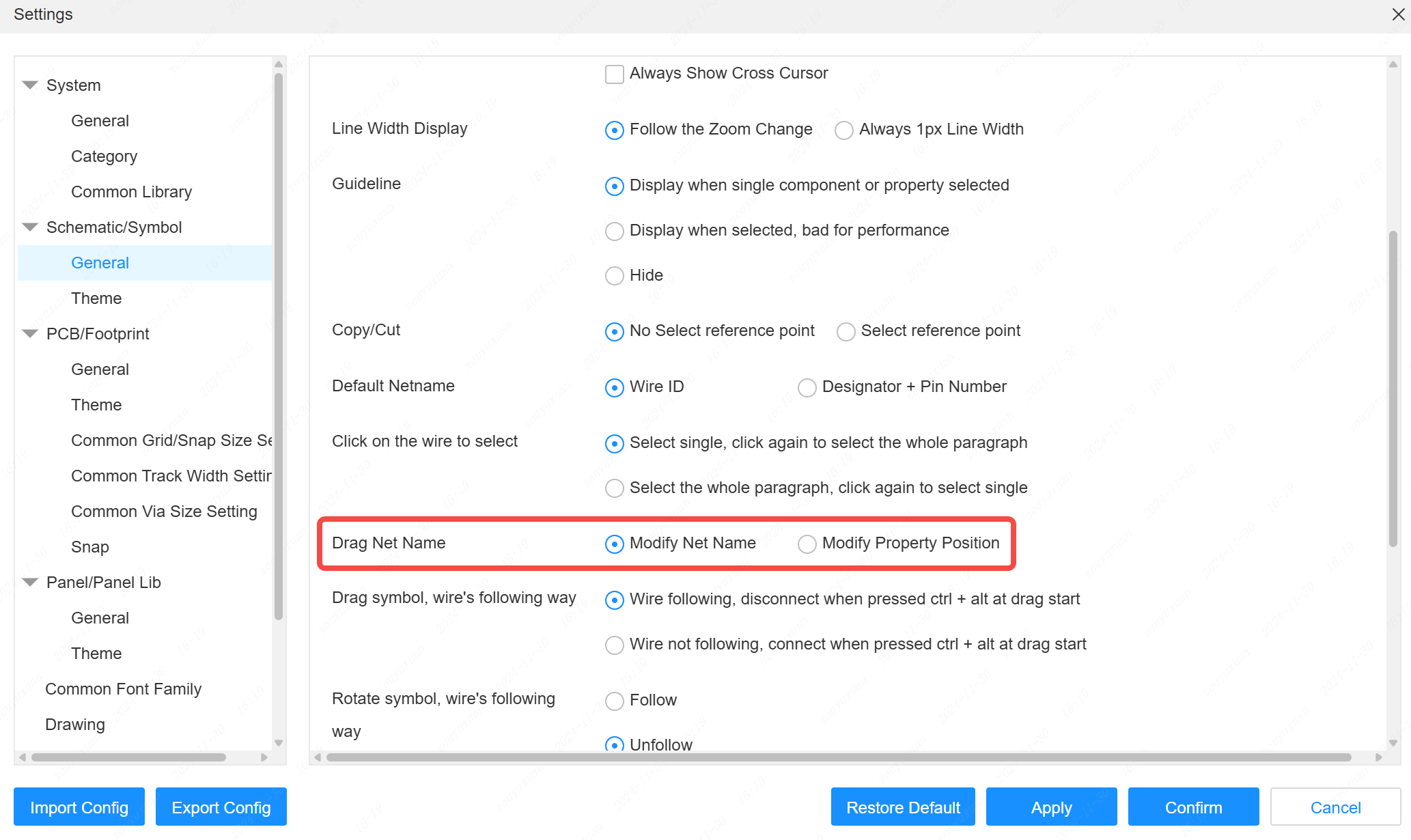The image size is (1411, 840).
Task: Click the settings panel vertical scrollbar
Action: point(1393,389)
